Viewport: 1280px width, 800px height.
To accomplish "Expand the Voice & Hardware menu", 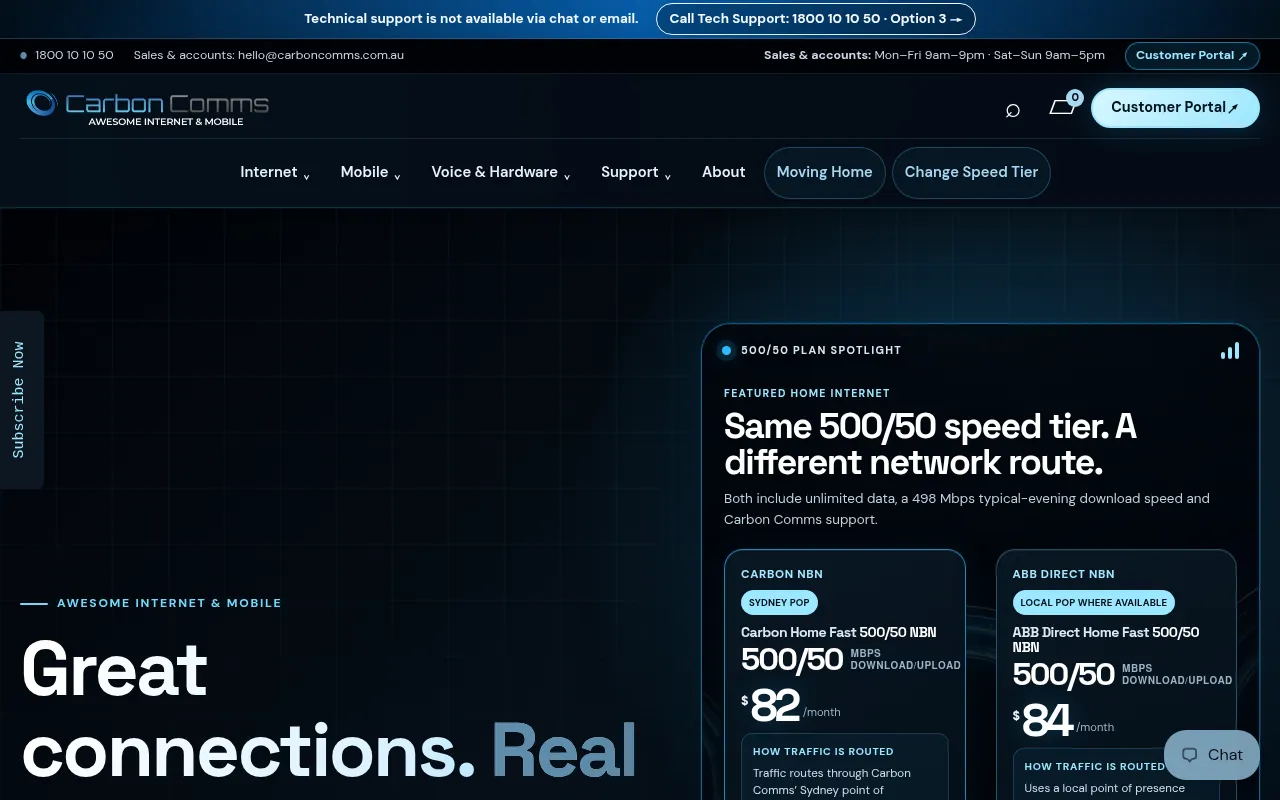I will (501, 172).
